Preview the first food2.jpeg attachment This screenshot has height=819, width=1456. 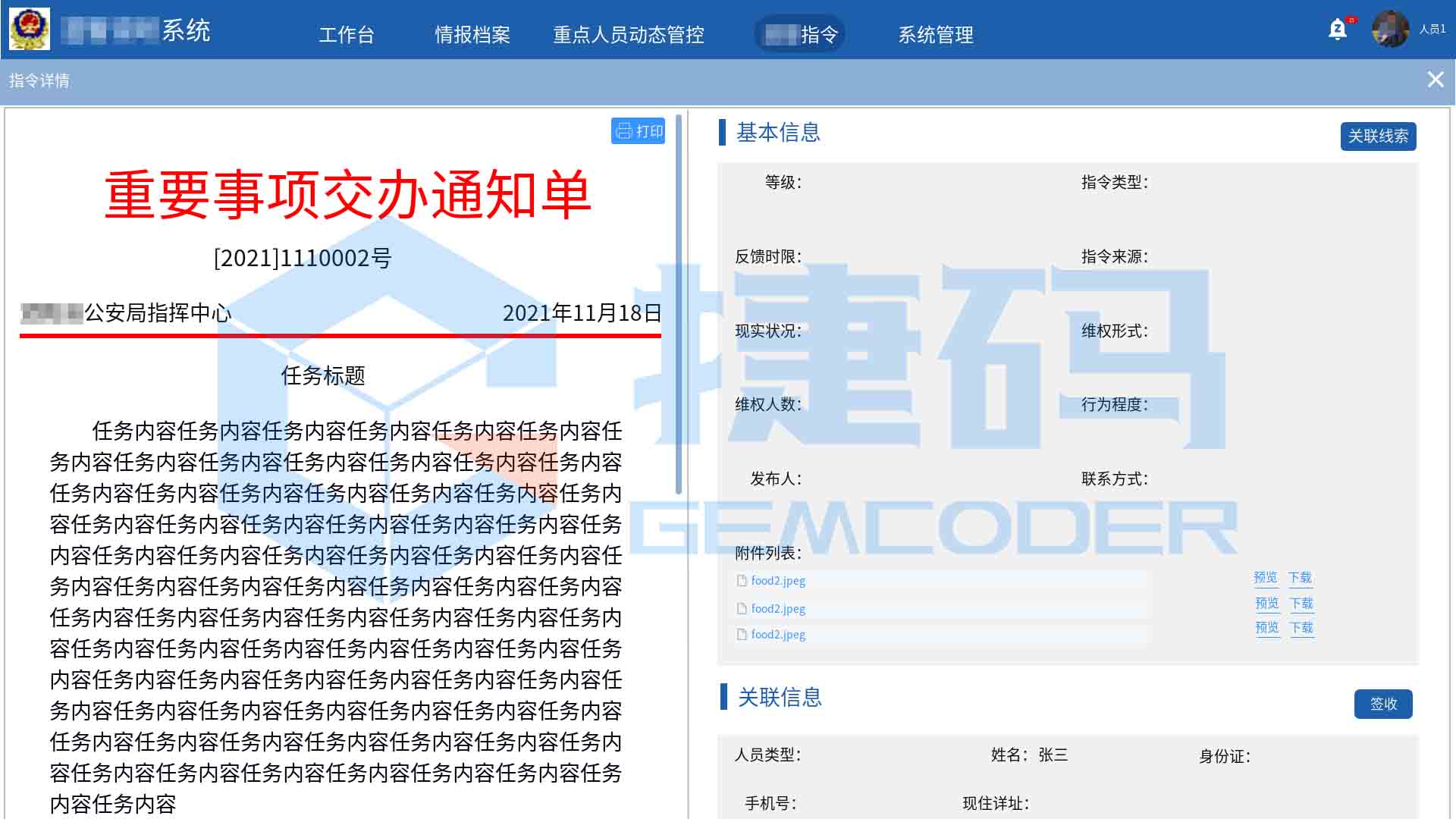(1266, 577)
